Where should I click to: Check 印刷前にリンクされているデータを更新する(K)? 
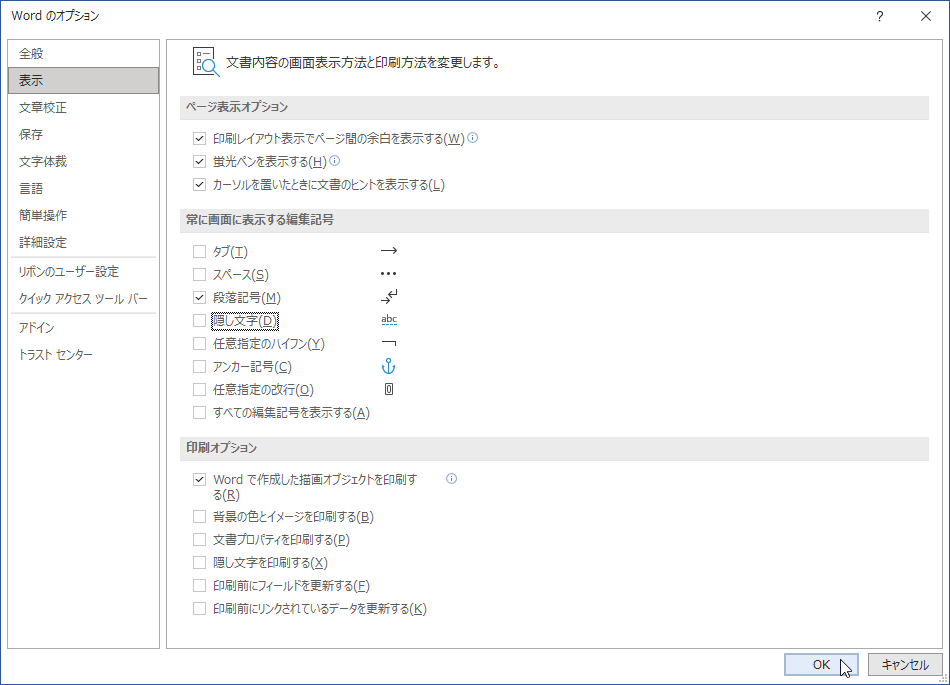tap(199, 609)
